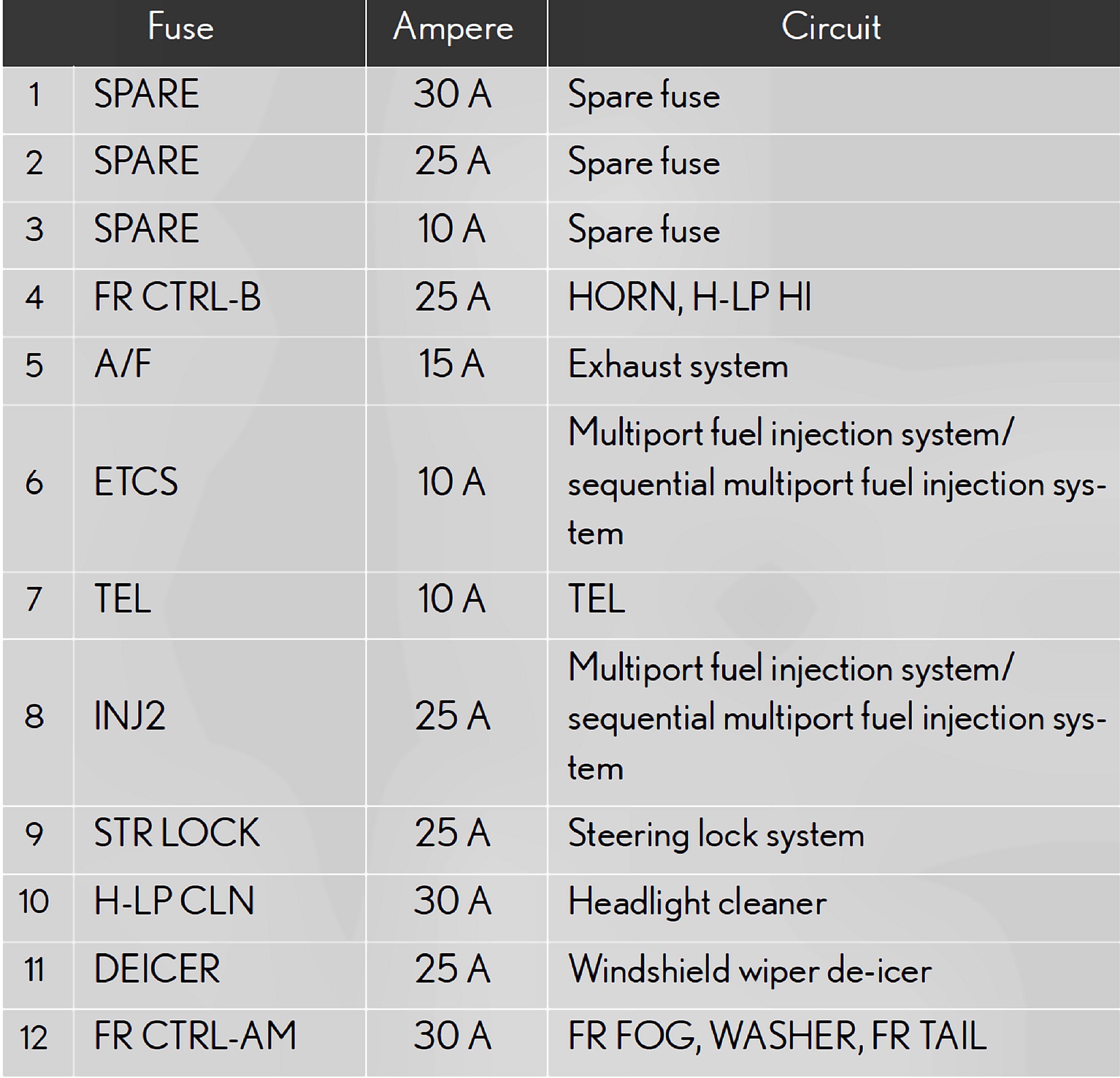
Task: Click the Circuit column header
Action: coord(831,27)
